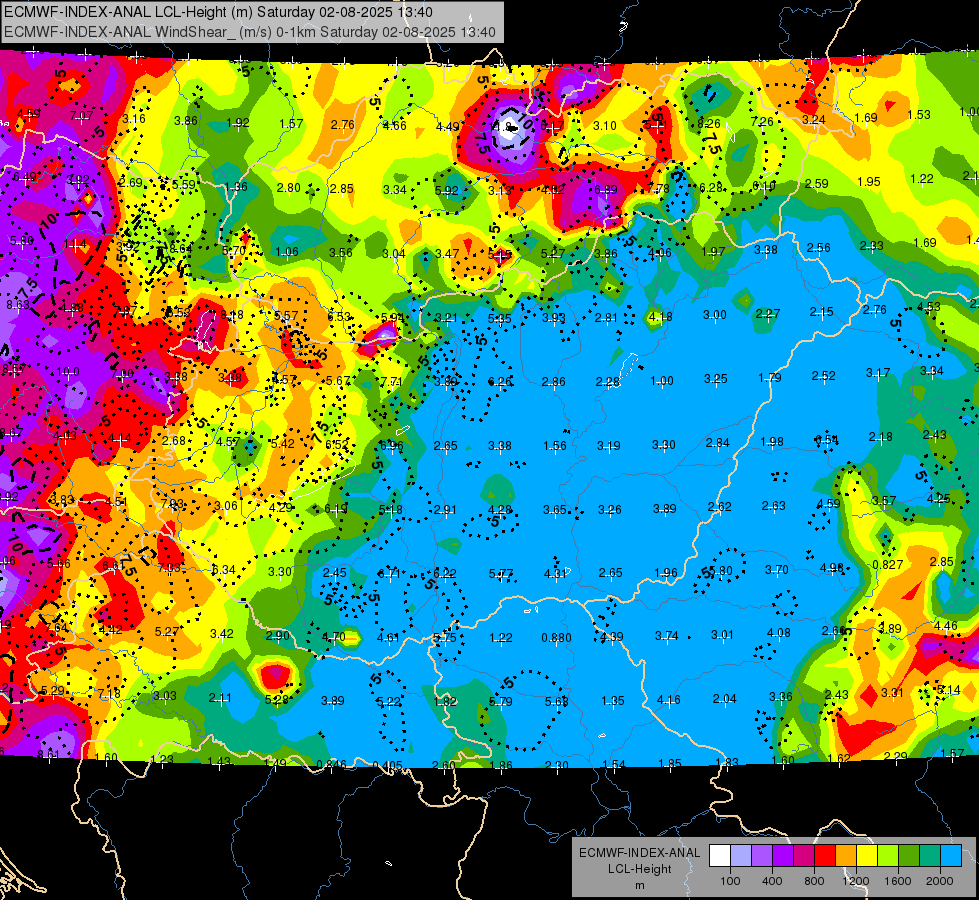Click the 1.92 wind shear value
The image size is (979, 900).
238,122
